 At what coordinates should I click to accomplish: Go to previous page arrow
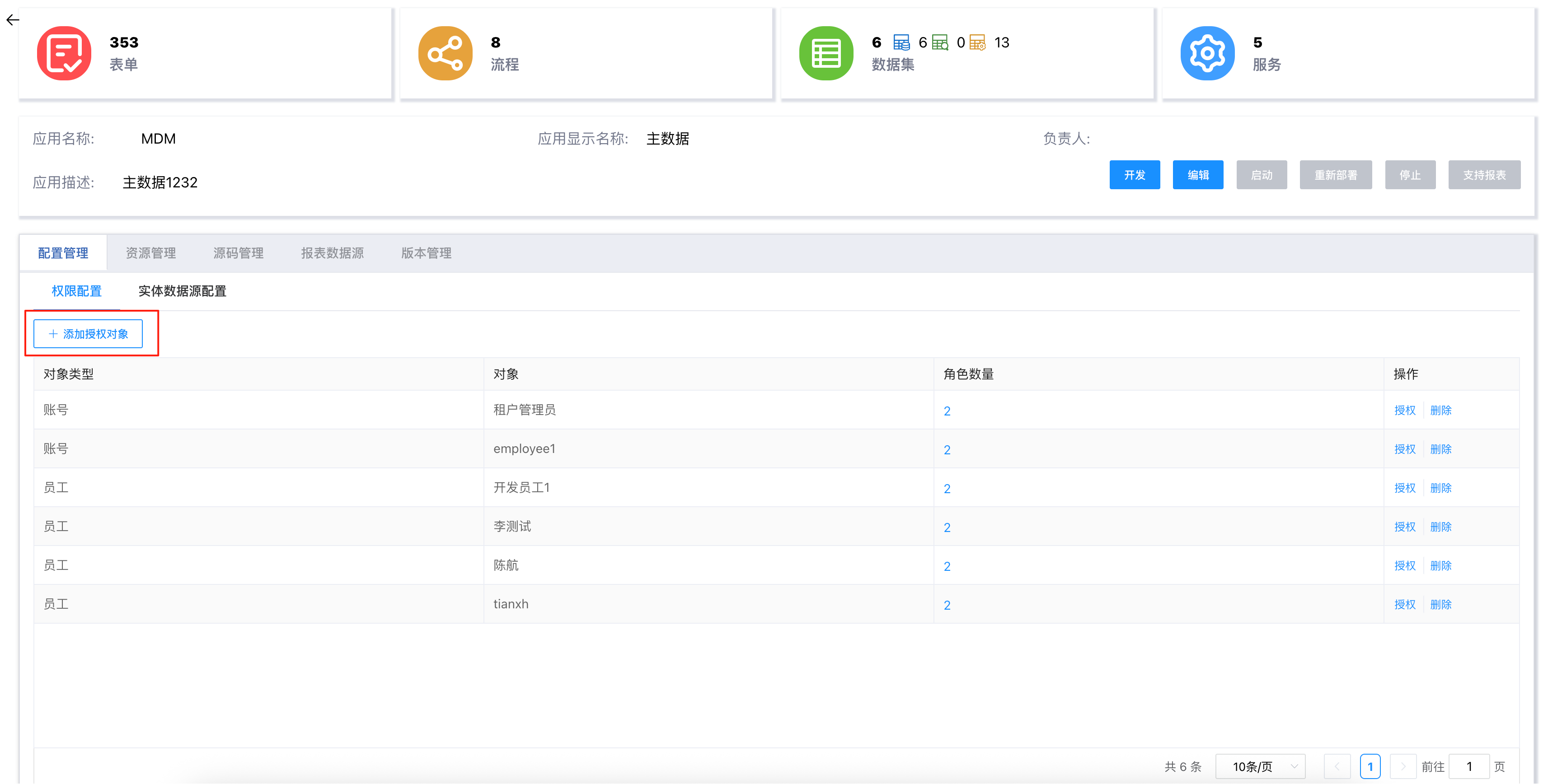(x=1337, y=766)
